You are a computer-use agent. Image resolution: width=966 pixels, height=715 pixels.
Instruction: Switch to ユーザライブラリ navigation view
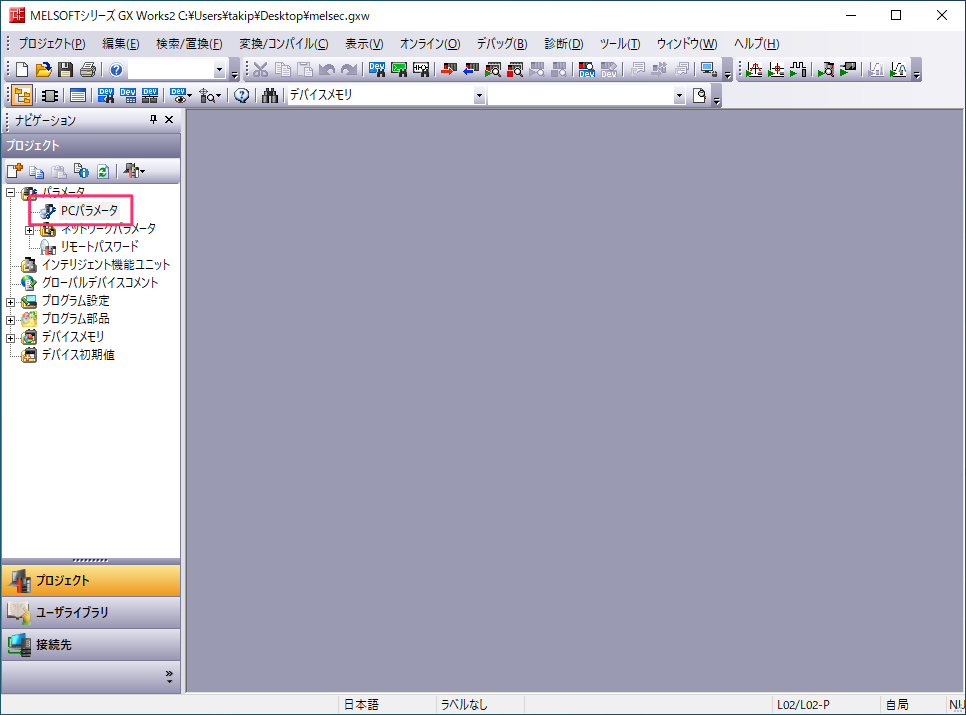[x=91, y=612]
